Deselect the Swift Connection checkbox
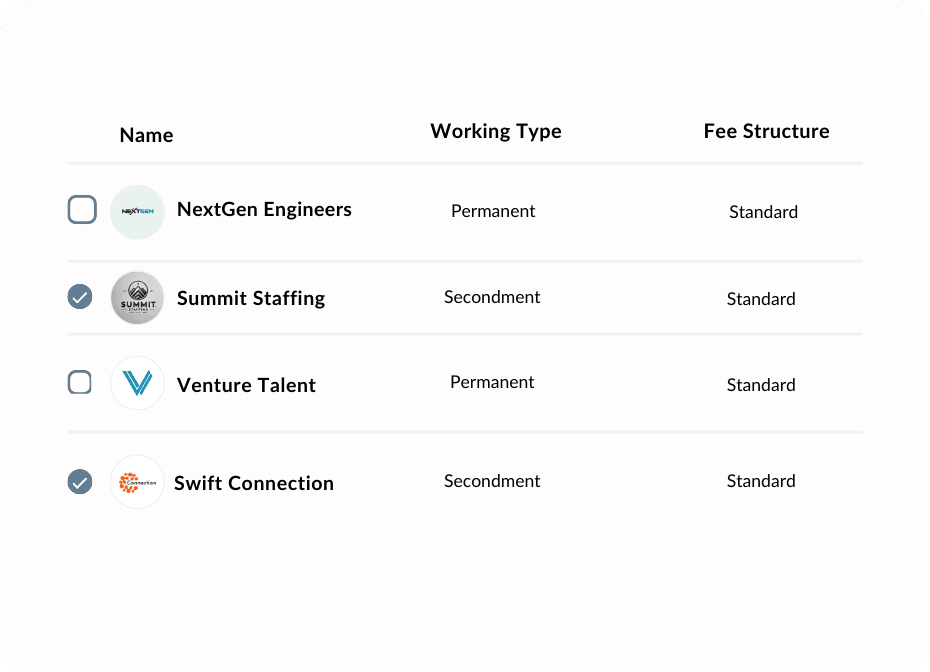Image resolution: width=930 pixels, height=672 pixels. (80, 482)
